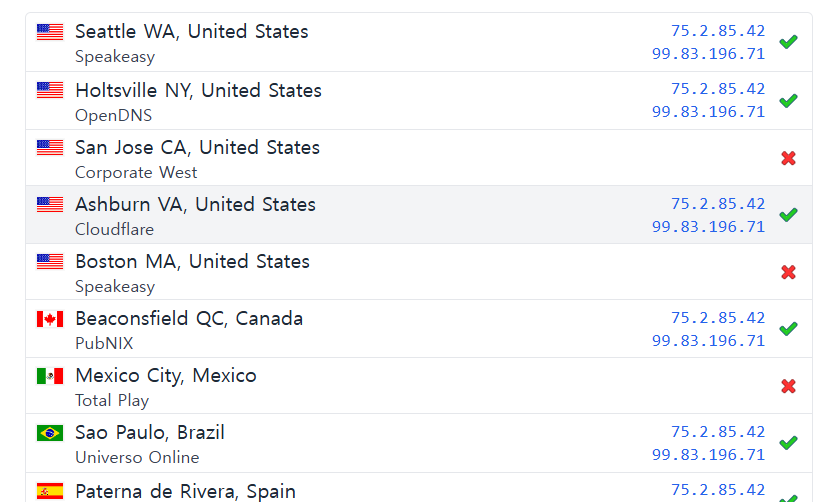
Task: Select the Boston MA, United States row
Action: click(419, 272)
